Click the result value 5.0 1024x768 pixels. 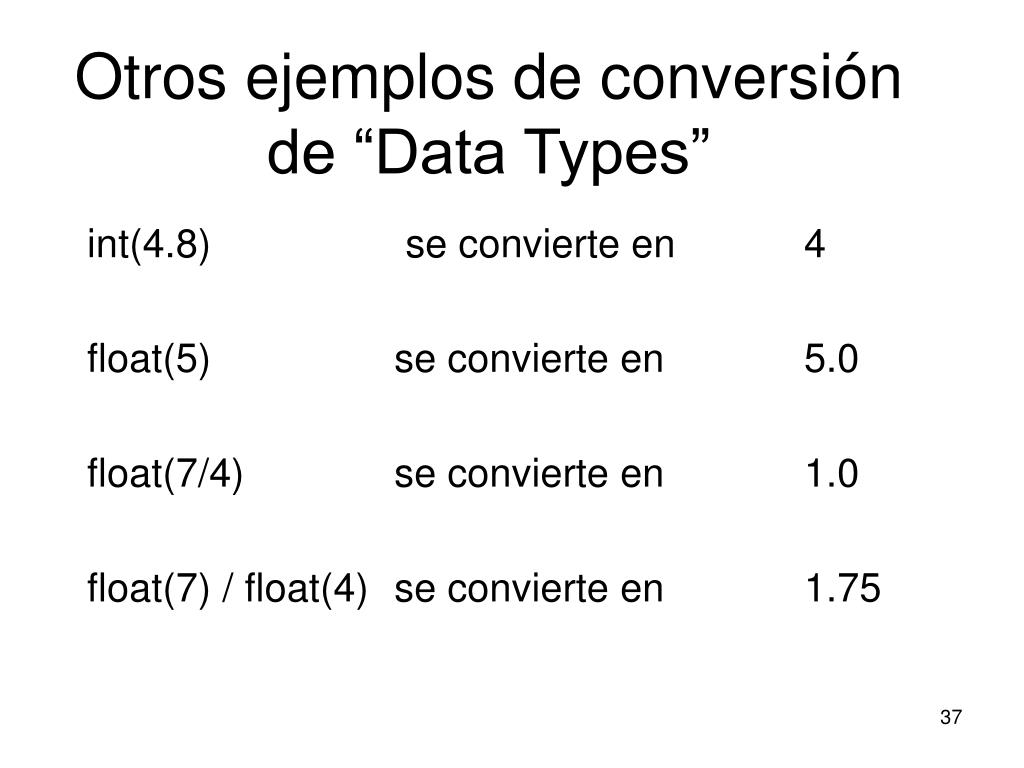(x=831, y=360)
